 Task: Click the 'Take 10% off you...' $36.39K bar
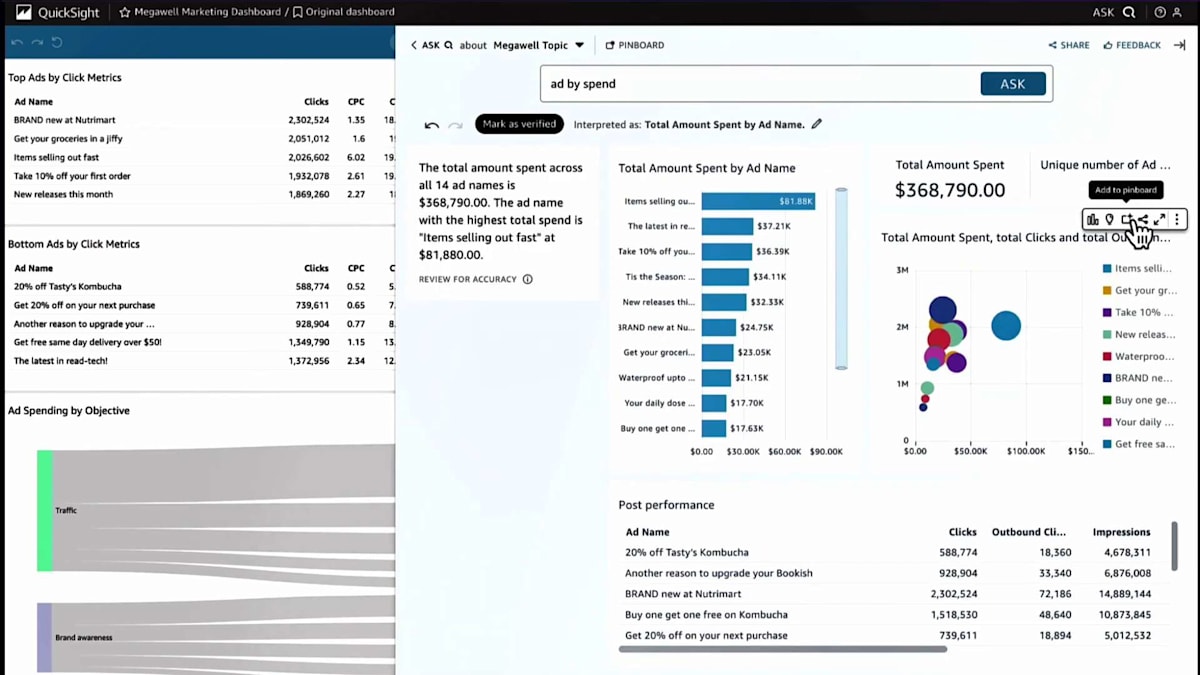coord(726,251)
